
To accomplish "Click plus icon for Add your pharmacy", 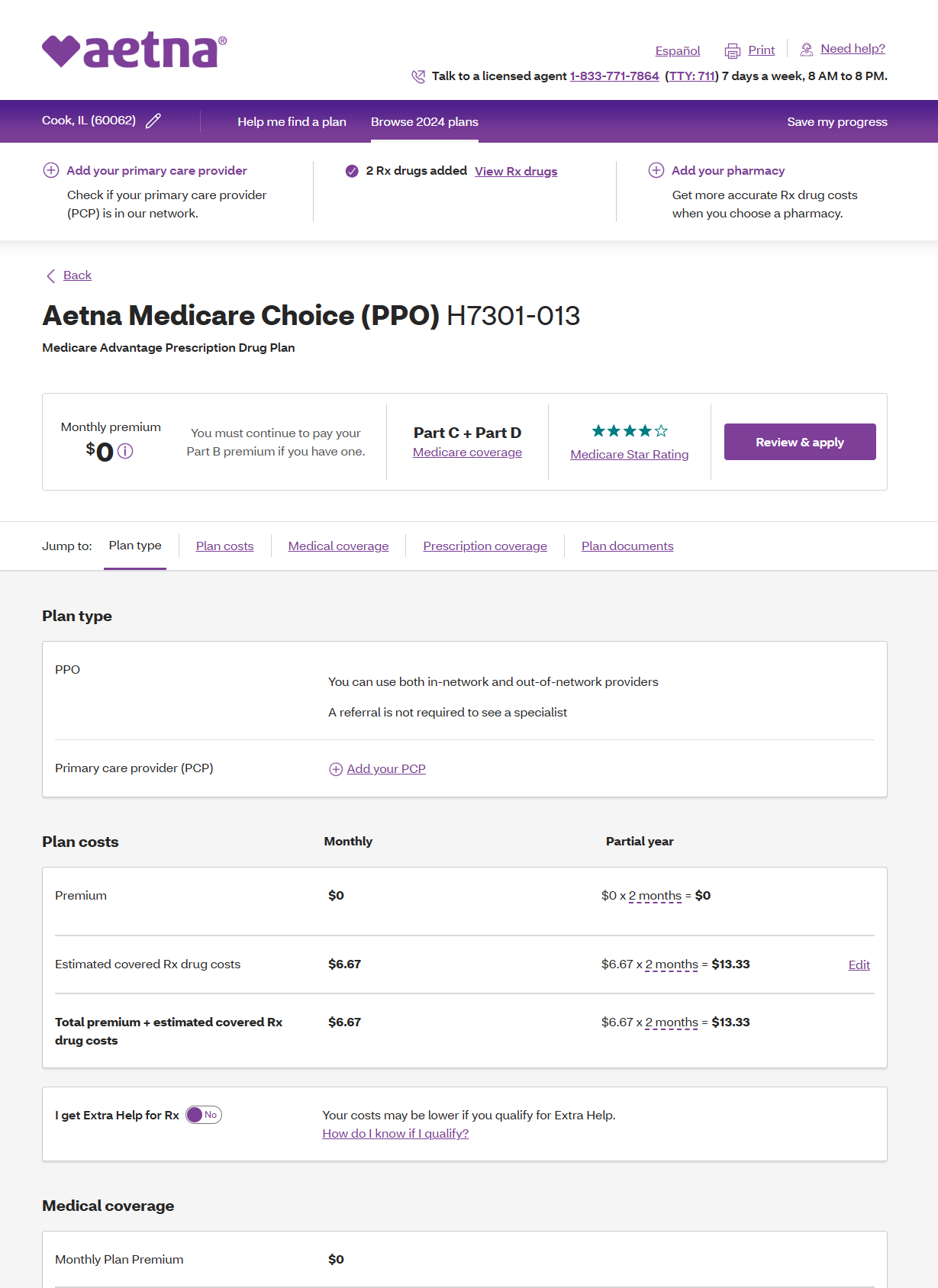I will click(656, 170).
